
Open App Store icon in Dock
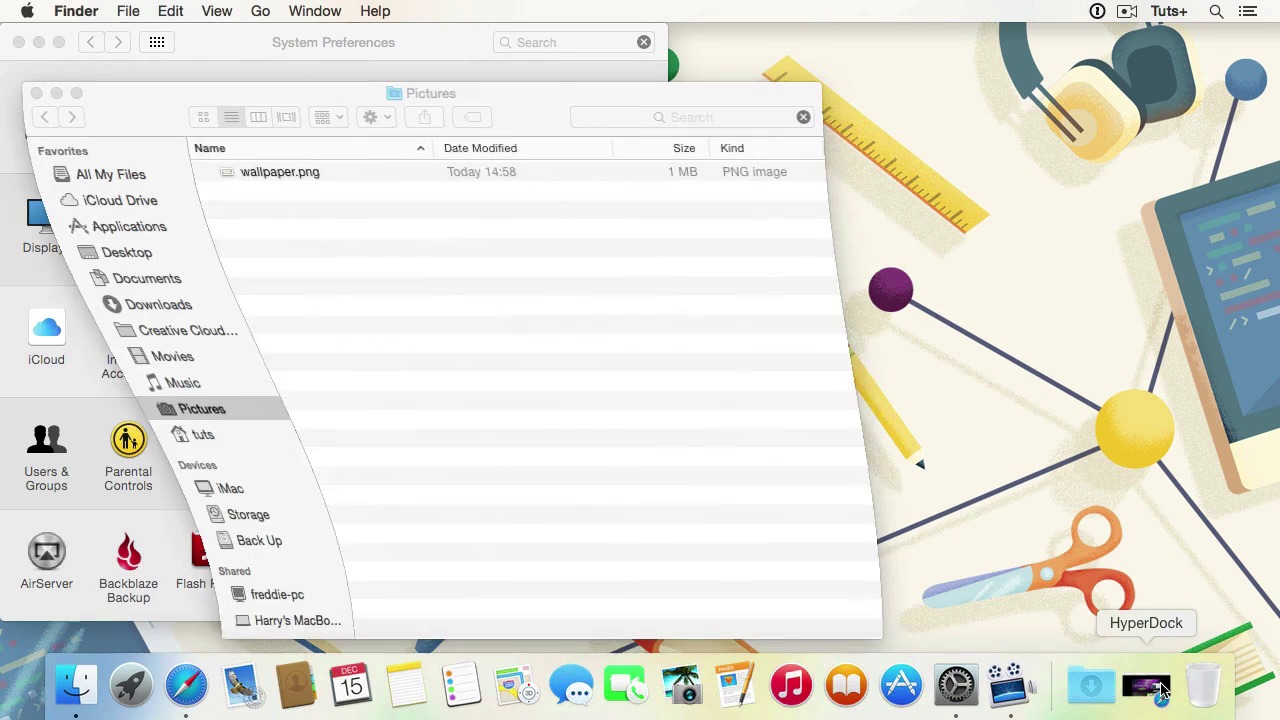[901, 686]
